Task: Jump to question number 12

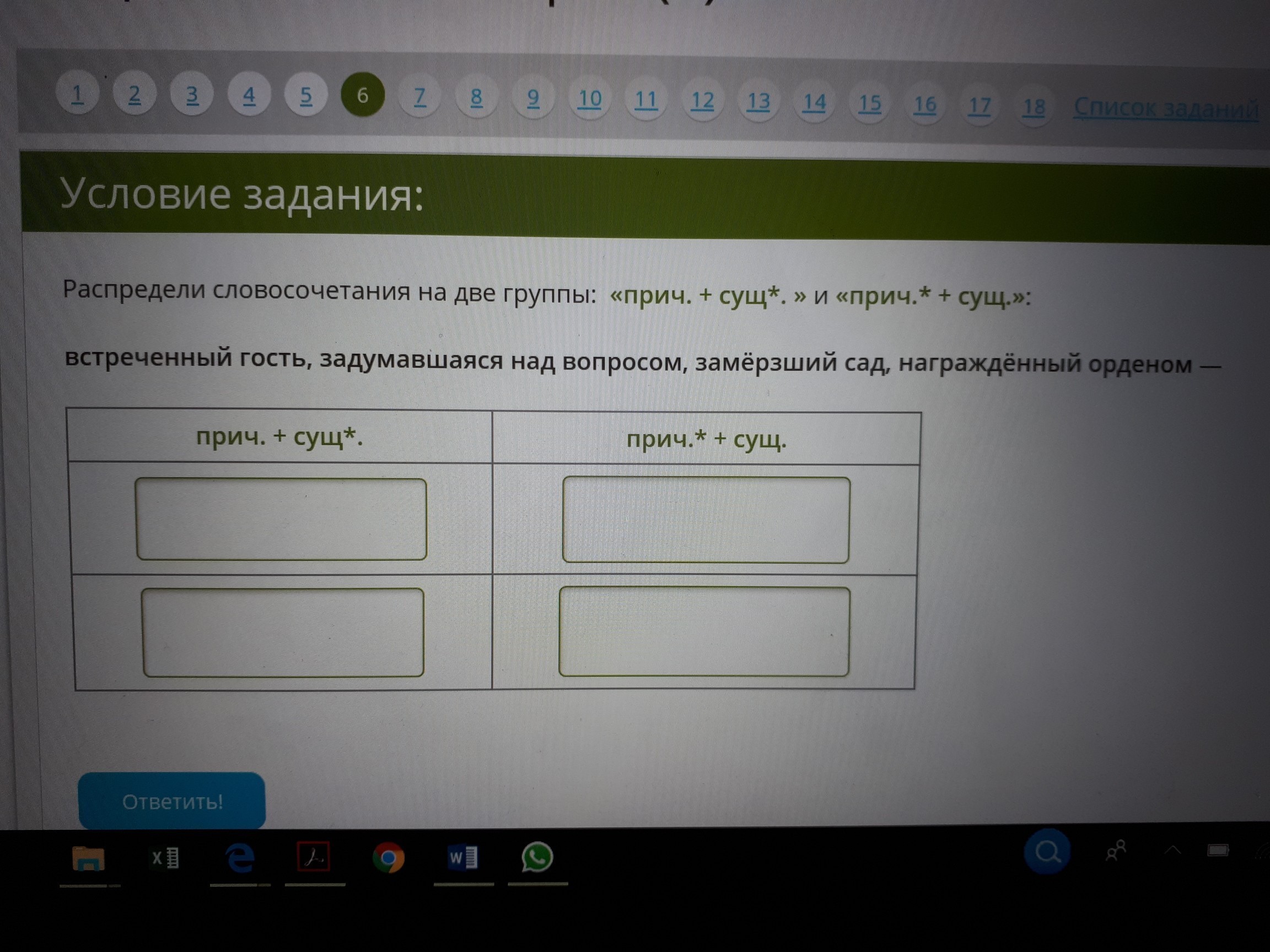Action: (x=702, y=100)
